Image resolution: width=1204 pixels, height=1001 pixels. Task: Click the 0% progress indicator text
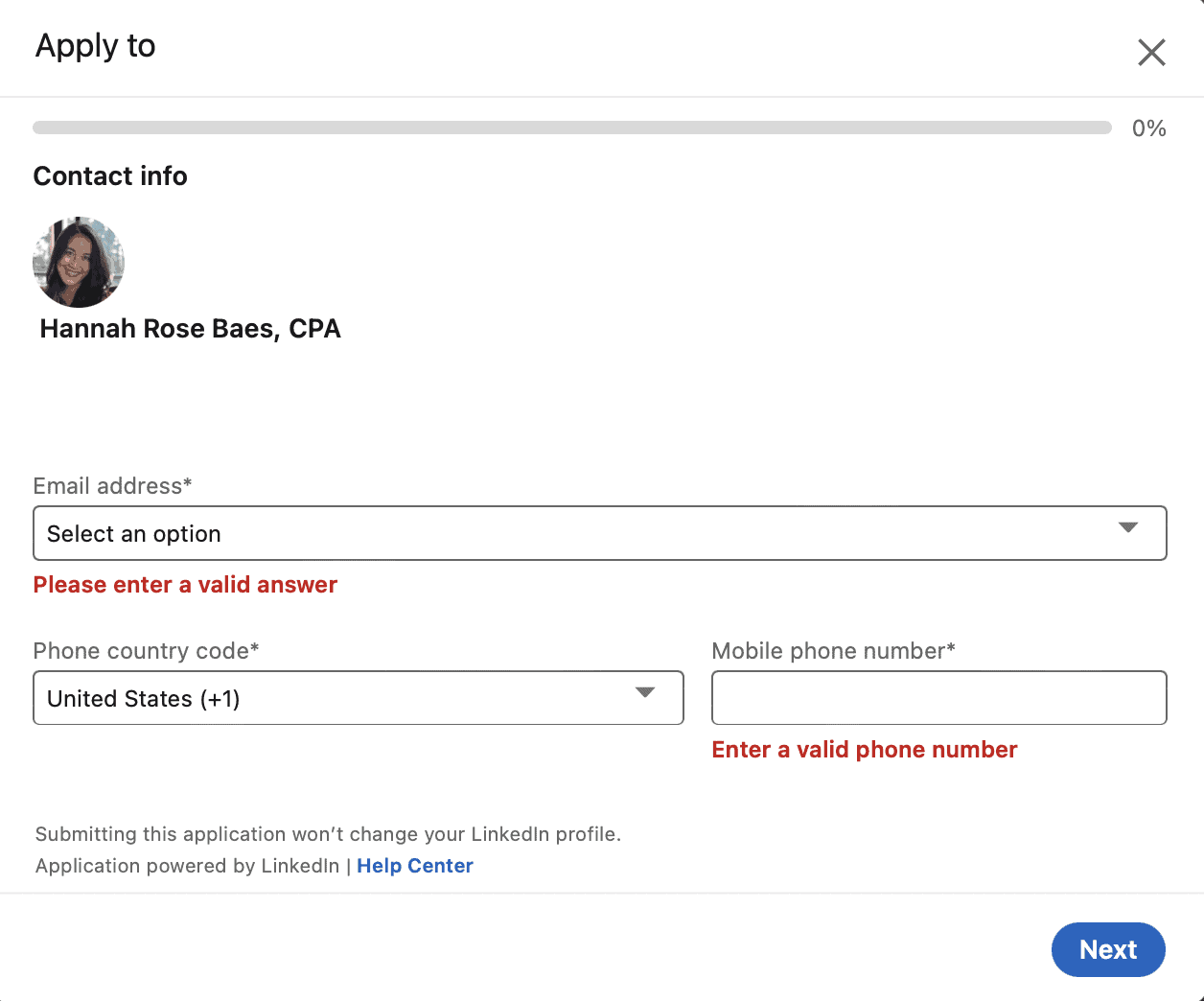[1148, 128]
